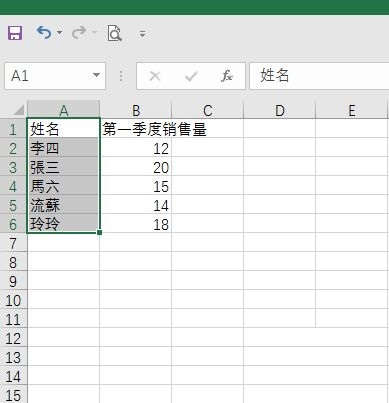Image resolution: width=389 pixels, height=403 pixels.
Task: Select column C header
Action: coord(208,110)
